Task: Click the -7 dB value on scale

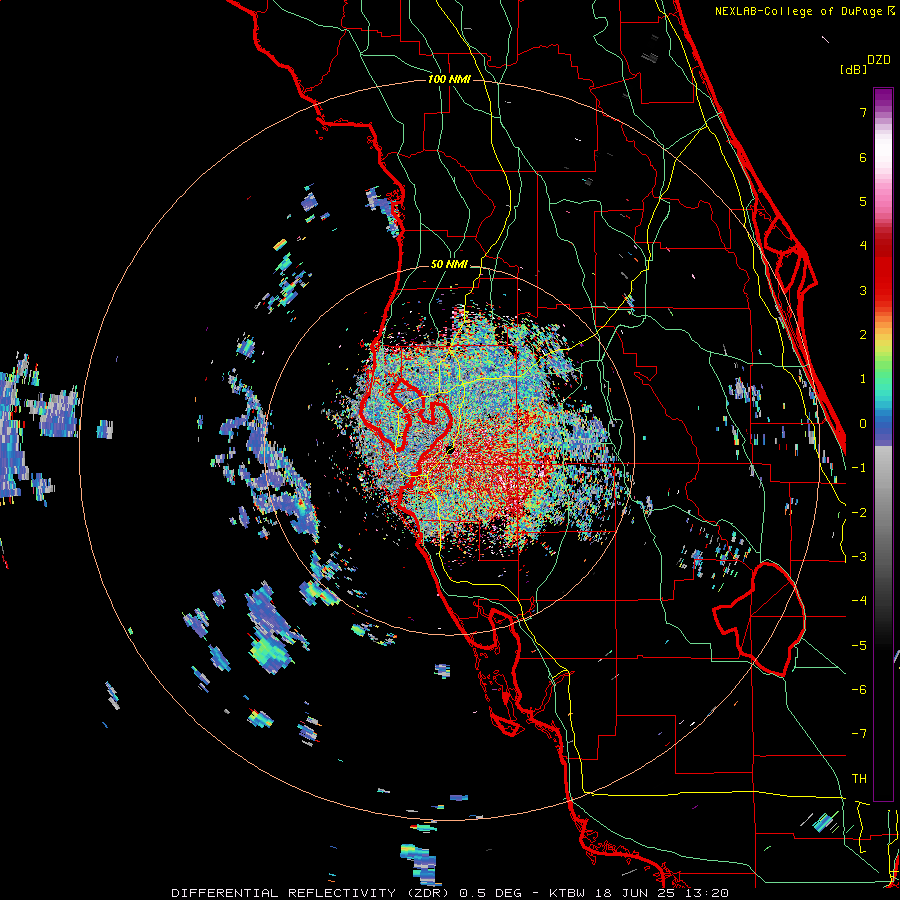Action: pos(859,734)
